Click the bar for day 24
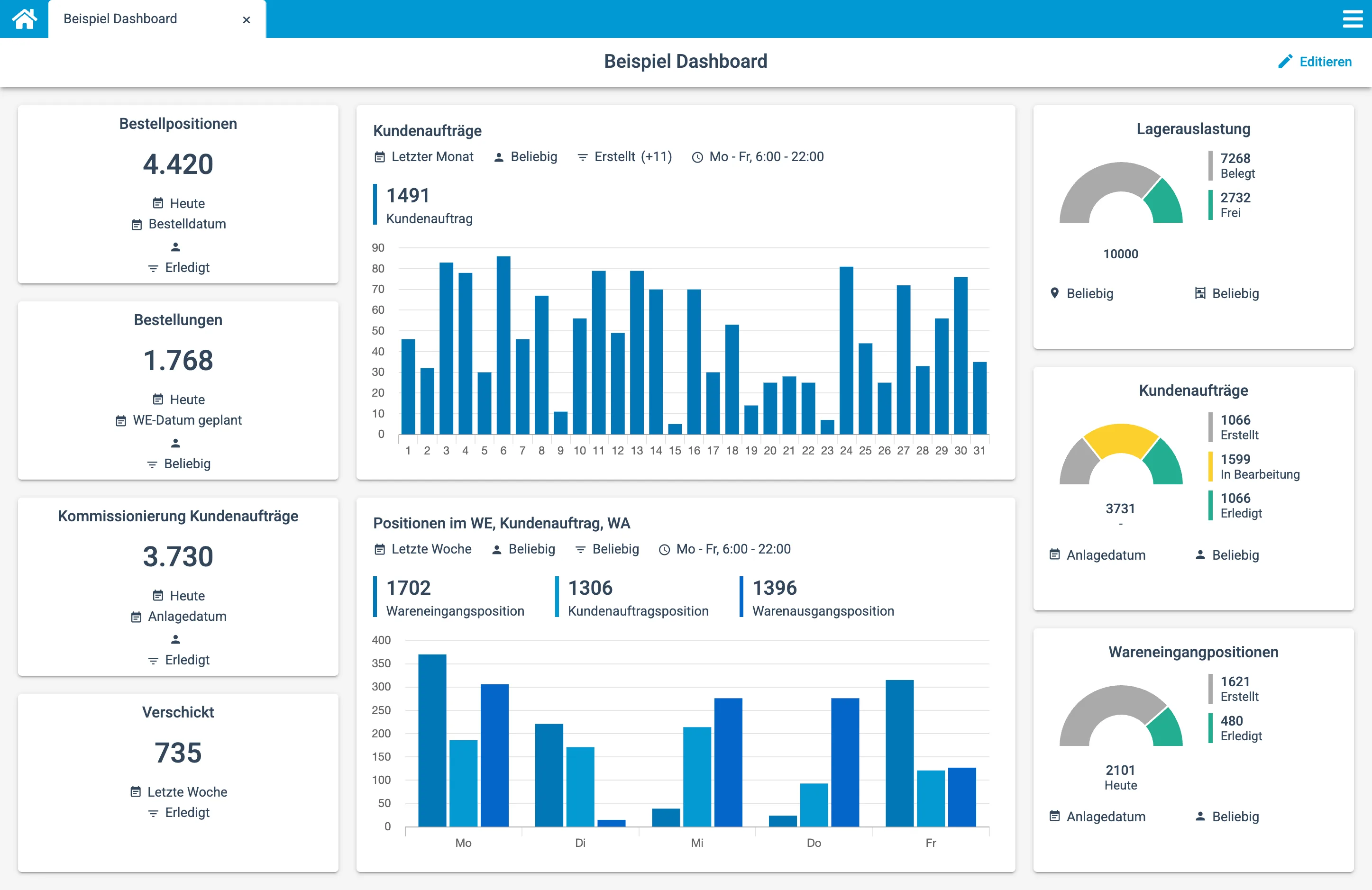1372x890 pixels. [x=846, y=351]
